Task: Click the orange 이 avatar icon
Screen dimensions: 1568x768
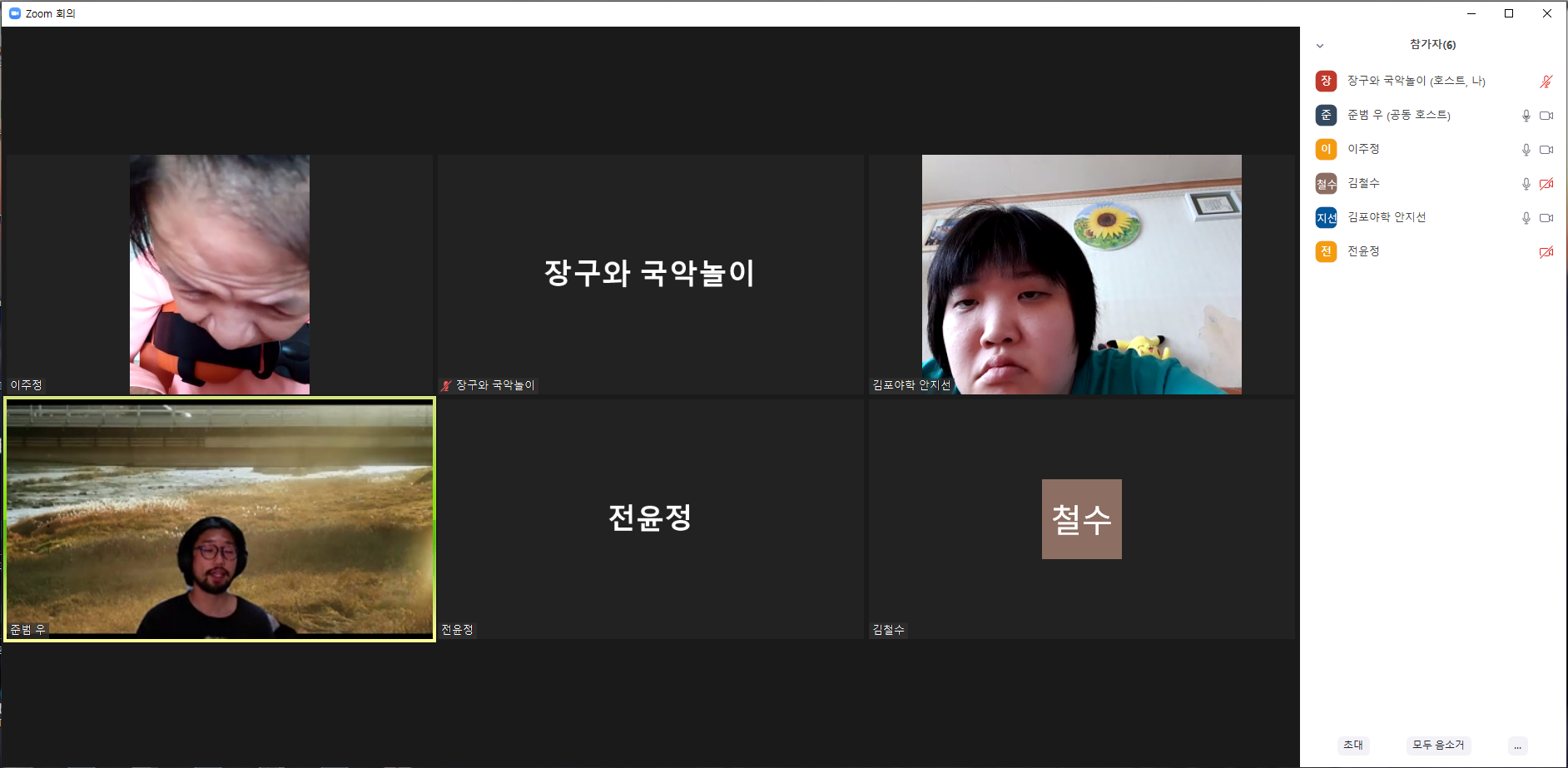Action: click(x=1326, y=149)
